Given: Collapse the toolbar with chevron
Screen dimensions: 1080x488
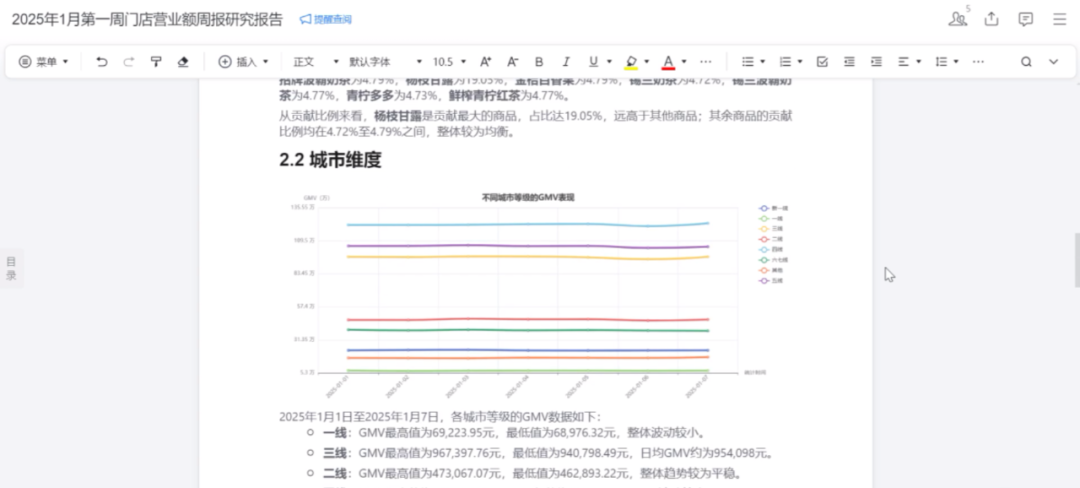Looking at the screenshot, I should (x=1053, y=62).
